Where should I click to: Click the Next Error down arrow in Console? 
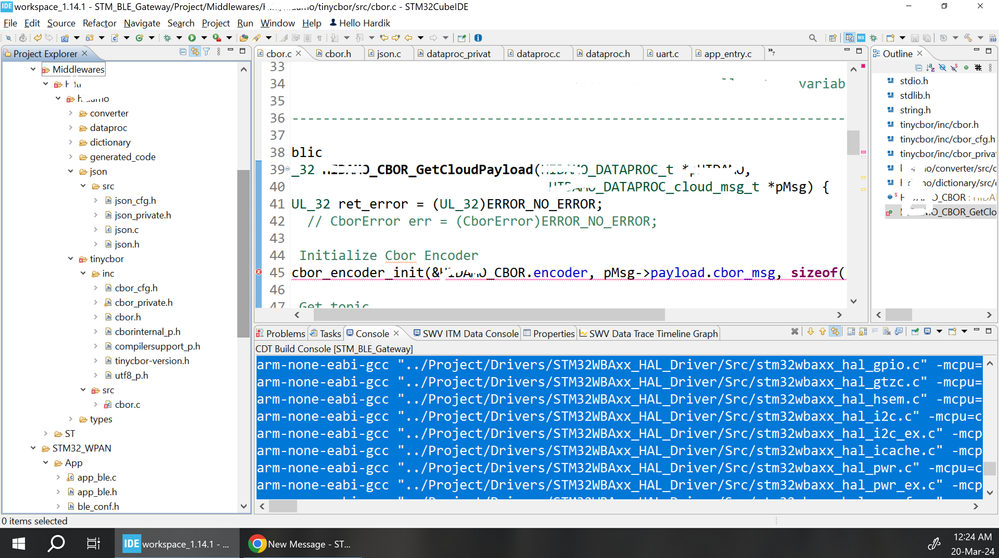click(x=810, y=331)
